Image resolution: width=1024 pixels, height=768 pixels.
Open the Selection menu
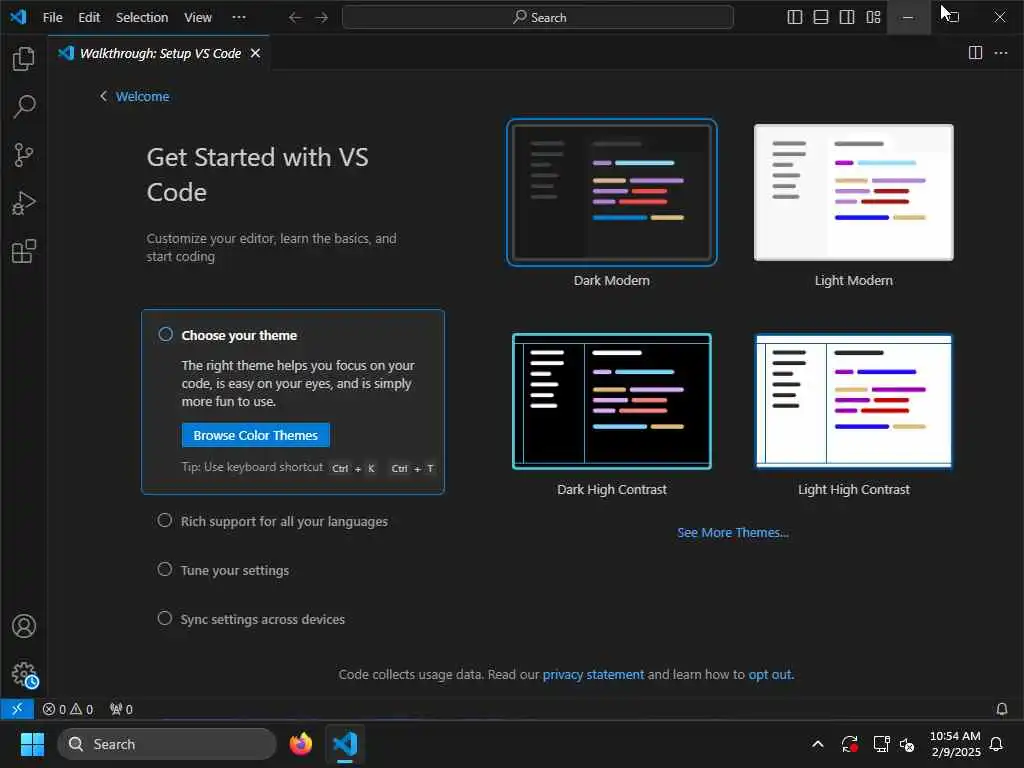click(x=142, y=18)
